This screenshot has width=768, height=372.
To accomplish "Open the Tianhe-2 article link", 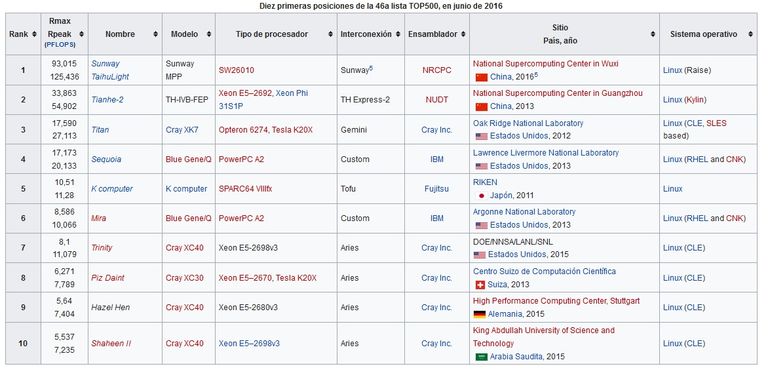I will tap(107, 100).
